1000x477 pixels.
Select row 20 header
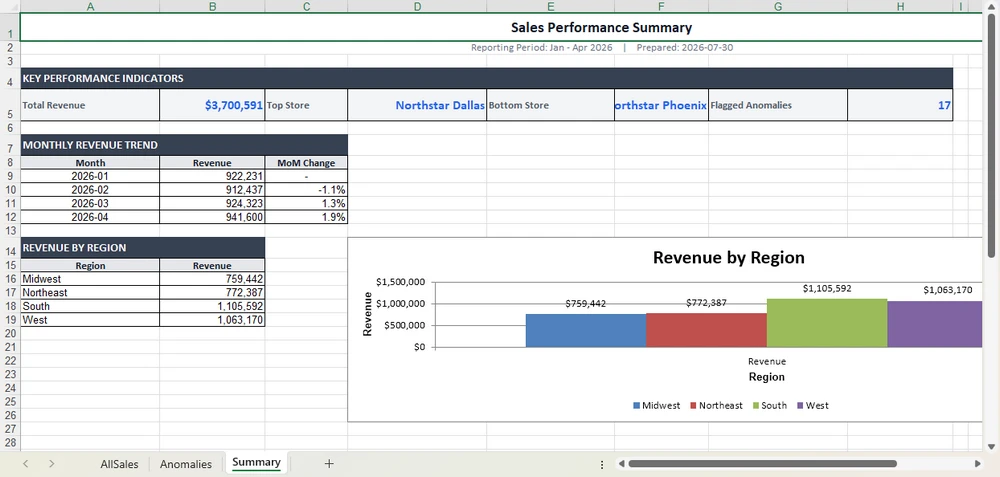pos(10,334)
